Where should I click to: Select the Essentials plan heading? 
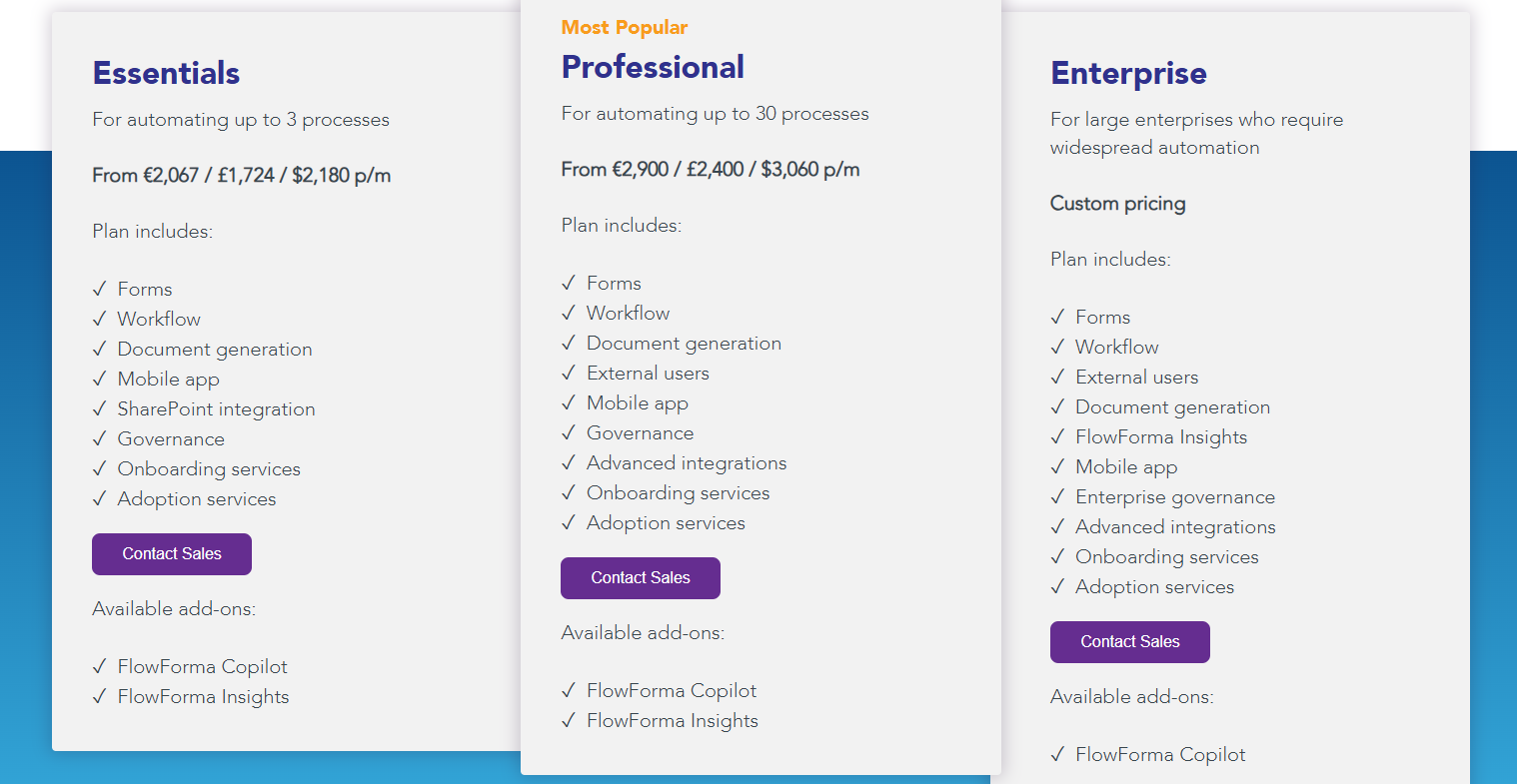click(x=165, y=73)
